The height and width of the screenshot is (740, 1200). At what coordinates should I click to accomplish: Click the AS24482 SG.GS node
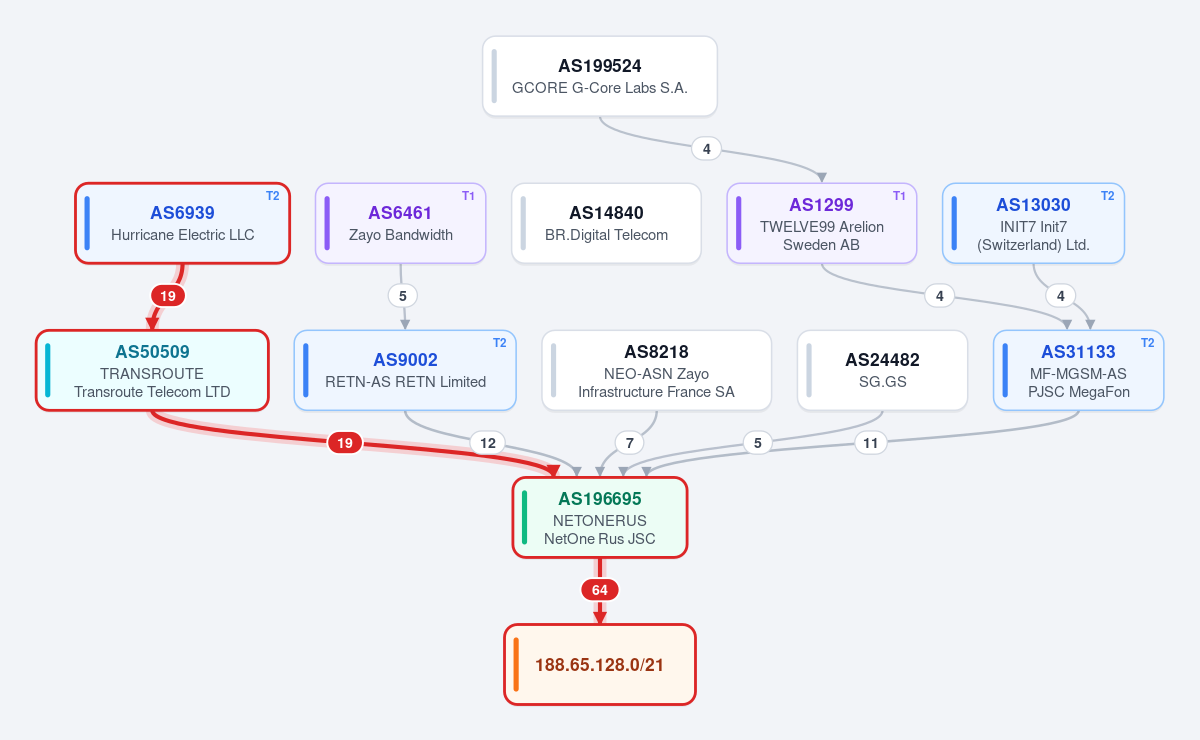[x=882, y=370]
